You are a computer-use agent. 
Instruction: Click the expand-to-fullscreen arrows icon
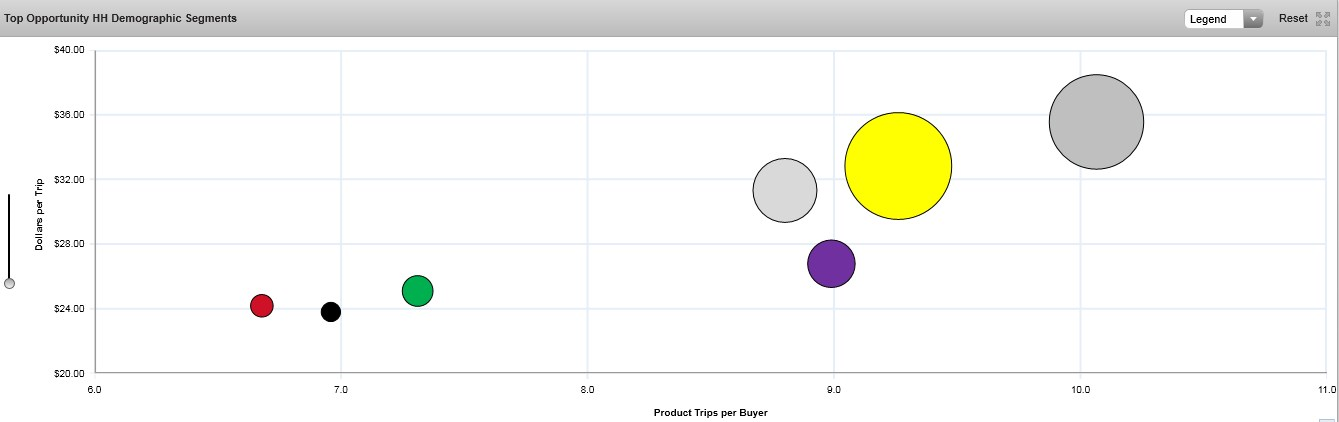click(x=1323, y=19)
